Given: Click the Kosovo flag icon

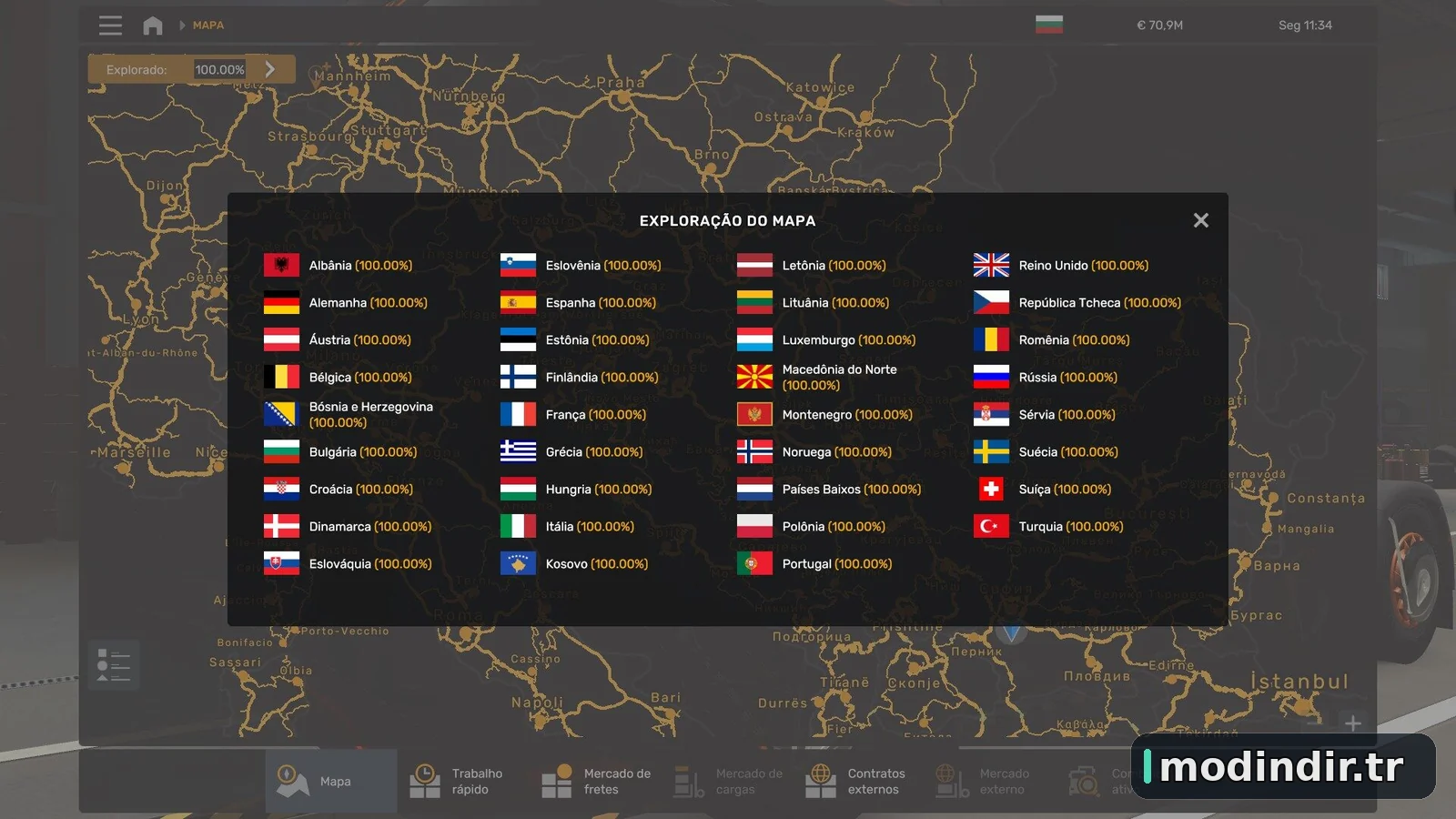Looking at the screenshot, I should pos(518,563).
